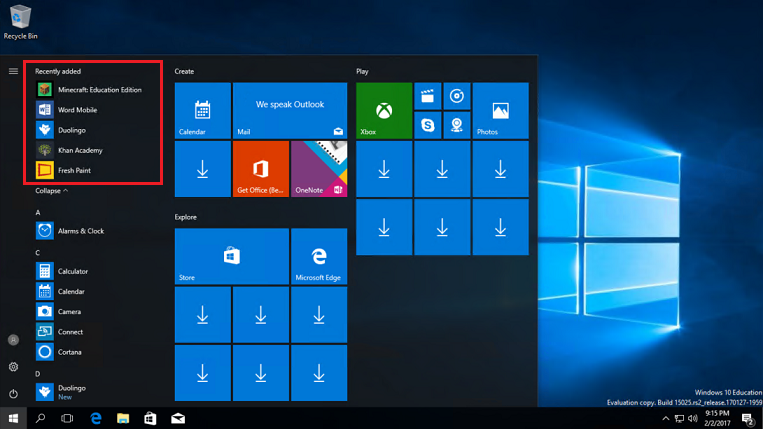Open Khan Academy app
Viewport: 763px width, 429px height.
[79, 150]
